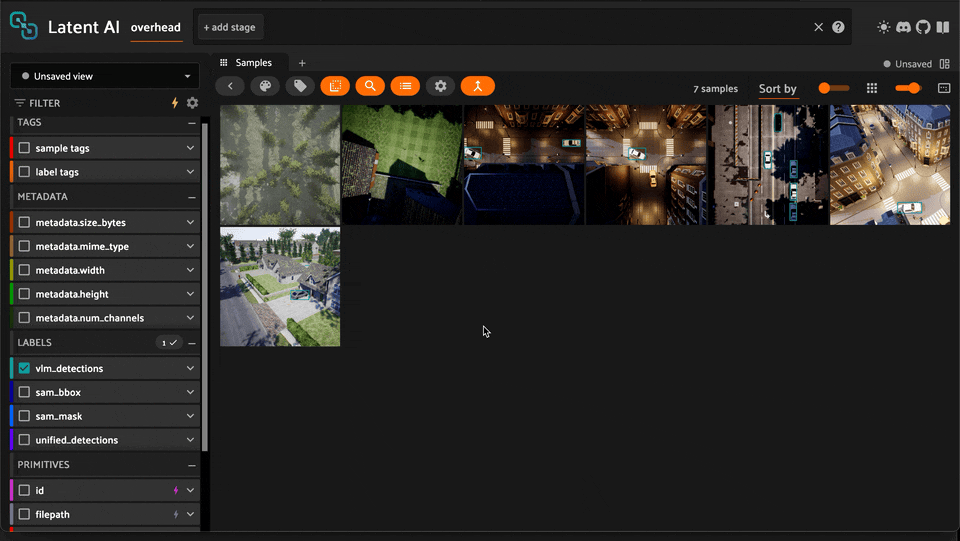Select the Samples panel tab
The height and width of the screenshot is (541, 960).
(252, 63)
